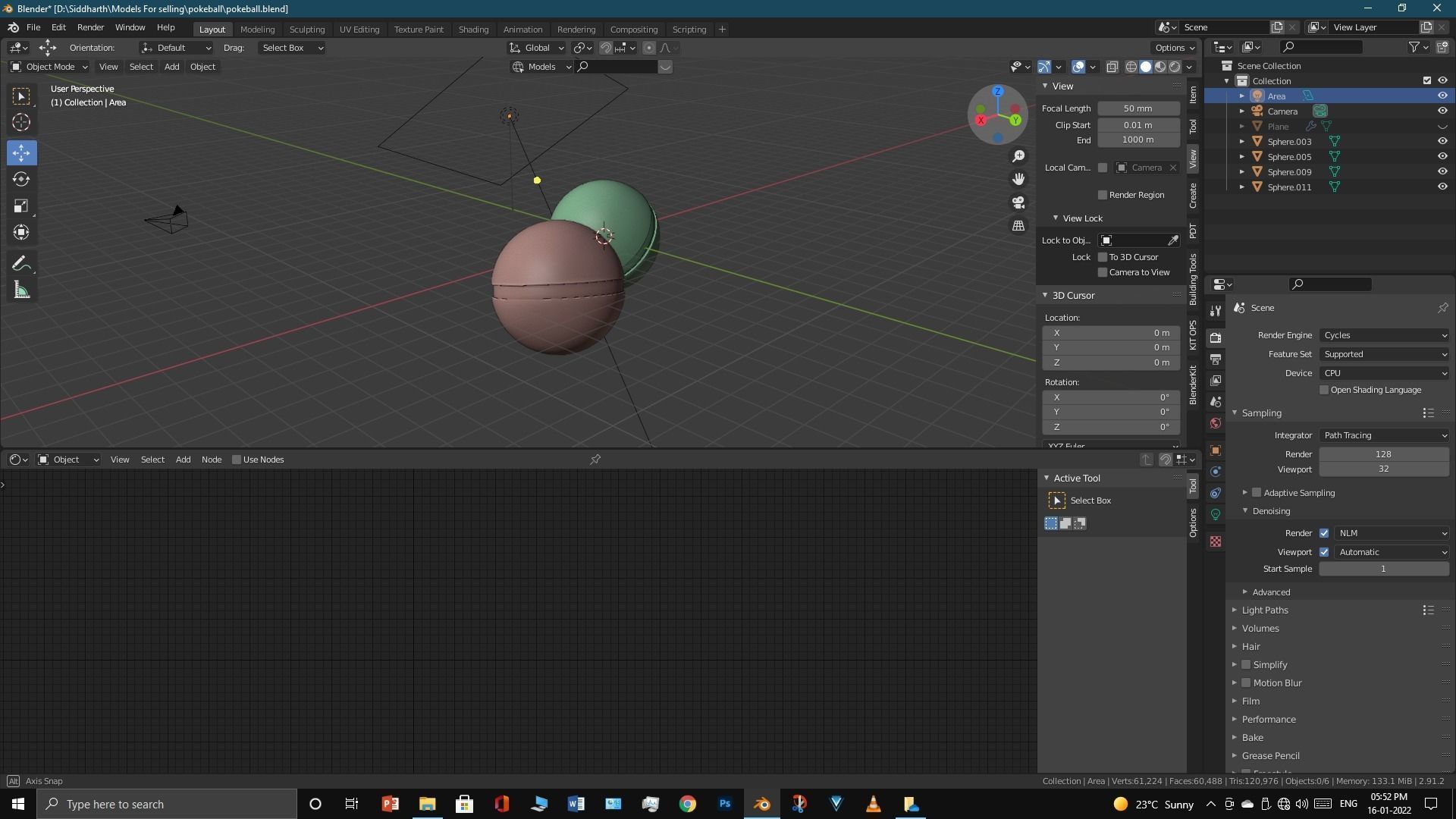Expand Light Paths panel
Screen dimensions: 1456x819
coord(1264,610)
